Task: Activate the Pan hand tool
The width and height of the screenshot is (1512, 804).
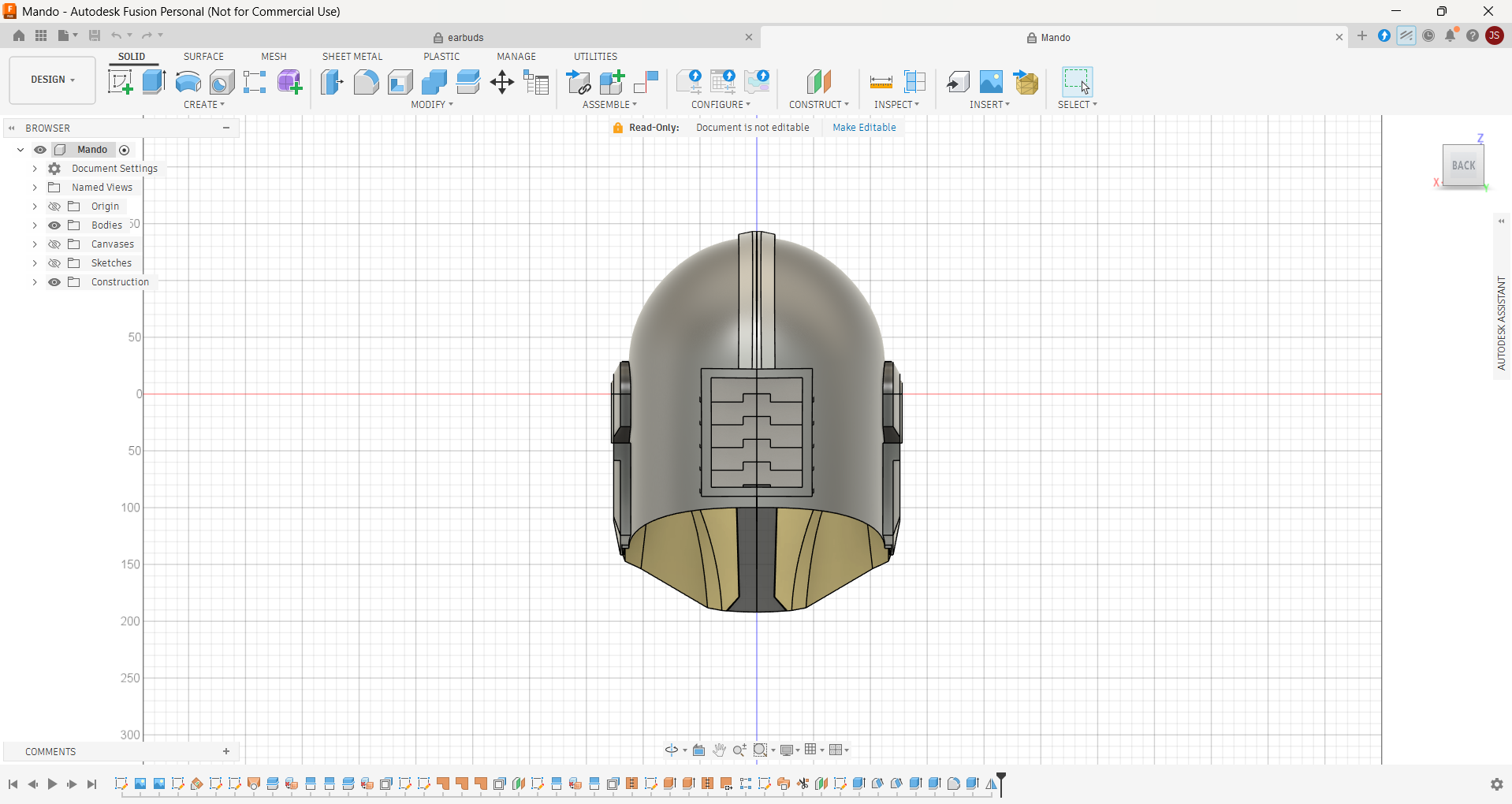Action: coord(719,750)
